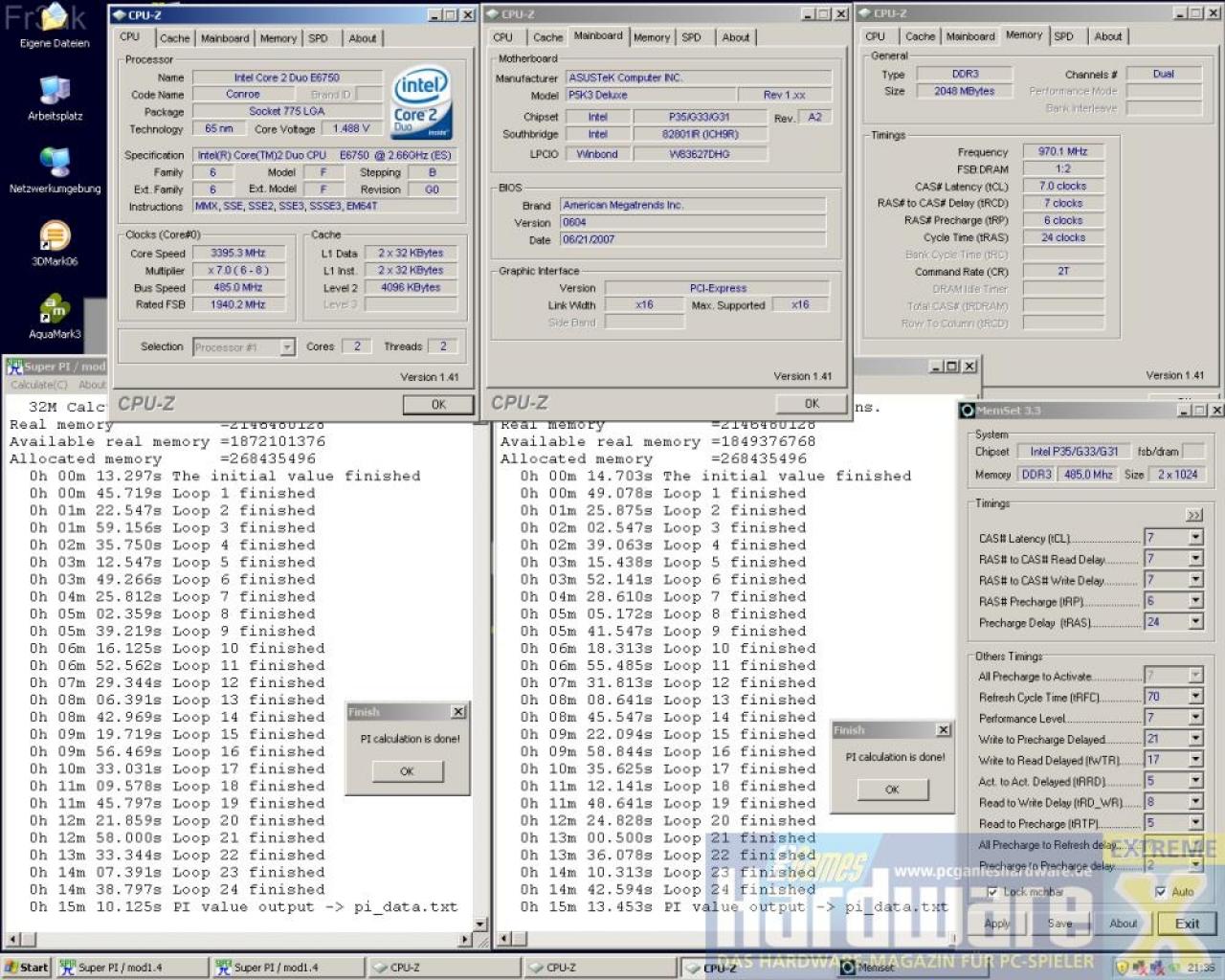Open the Calculate(C) menu in Super PI
Viewport: 1225px width, 980px height.
[x=39, y=385]
